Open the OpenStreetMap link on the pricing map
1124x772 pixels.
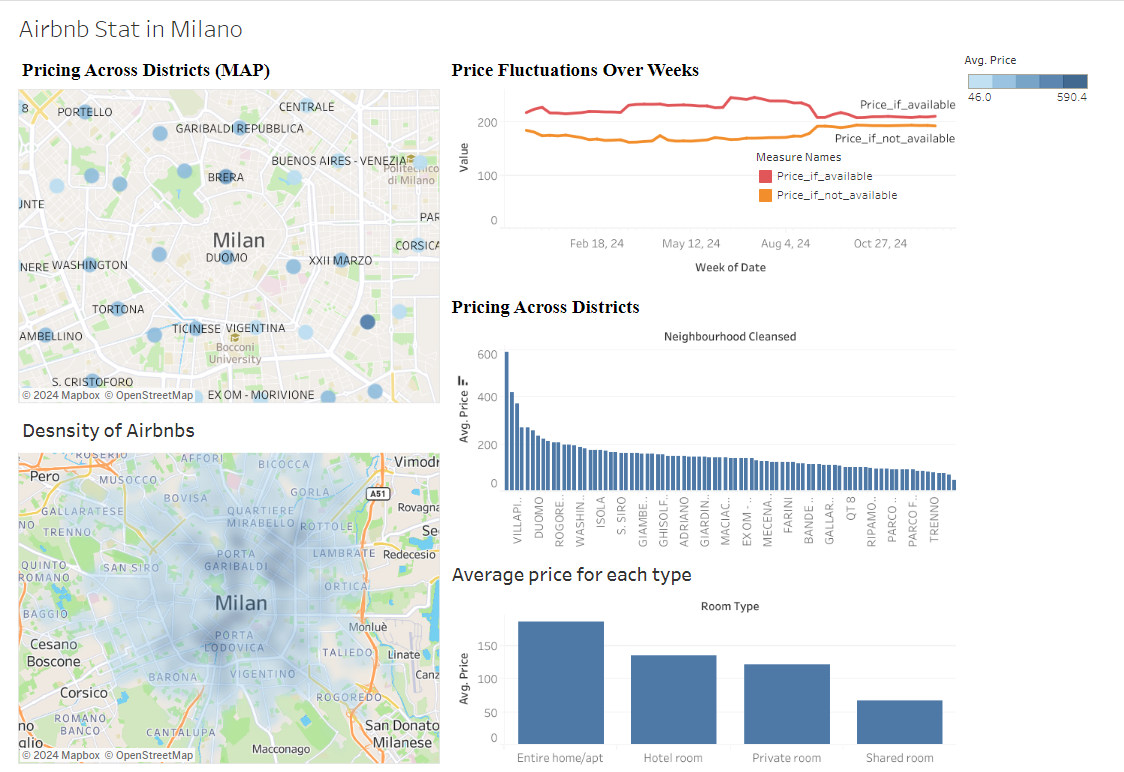(x=149, y=395)
